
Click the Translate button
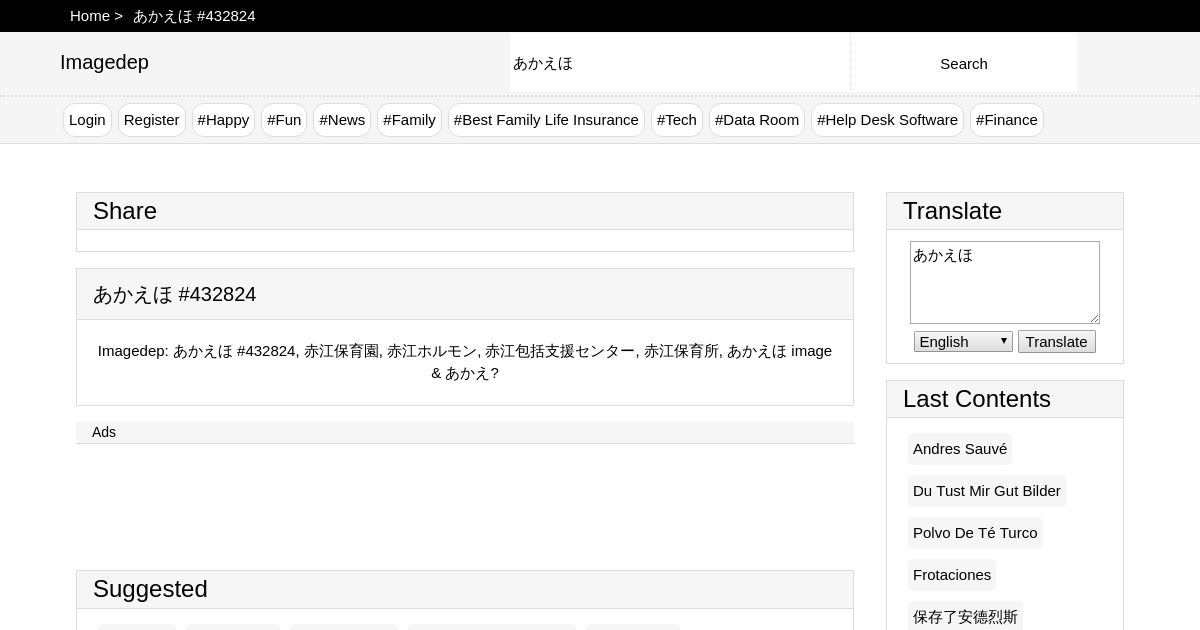coord(1057,342)
